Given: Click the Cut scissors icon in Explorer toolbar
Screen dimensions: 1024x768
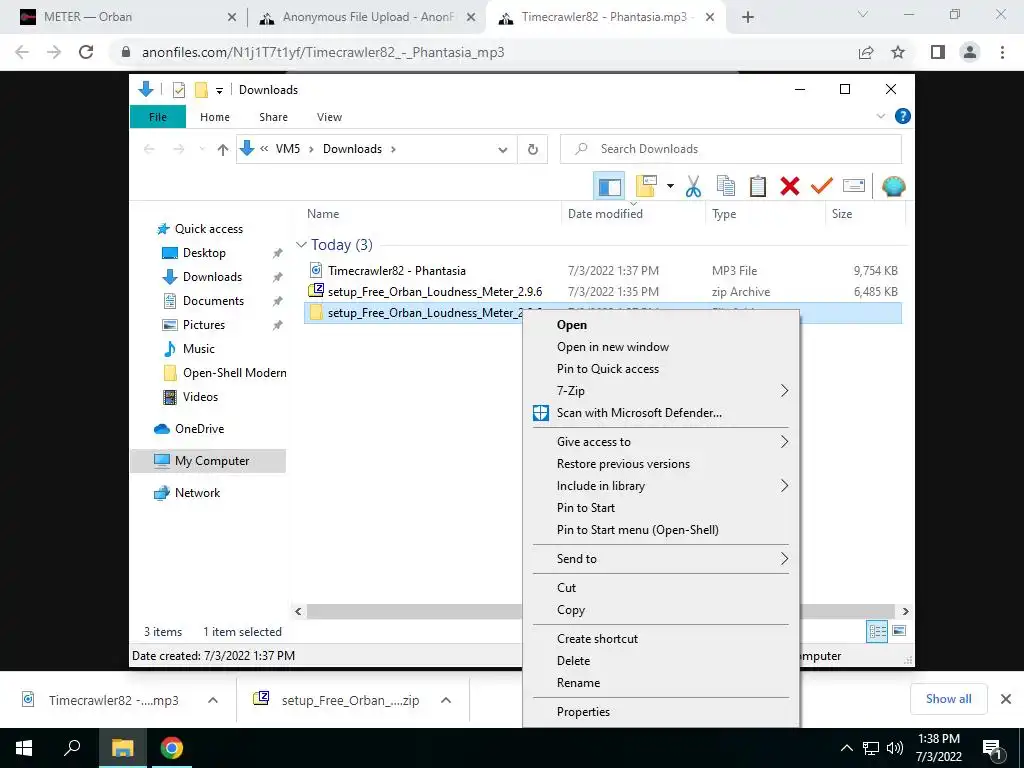Looking at the screenshot, I should pos(694,187).
